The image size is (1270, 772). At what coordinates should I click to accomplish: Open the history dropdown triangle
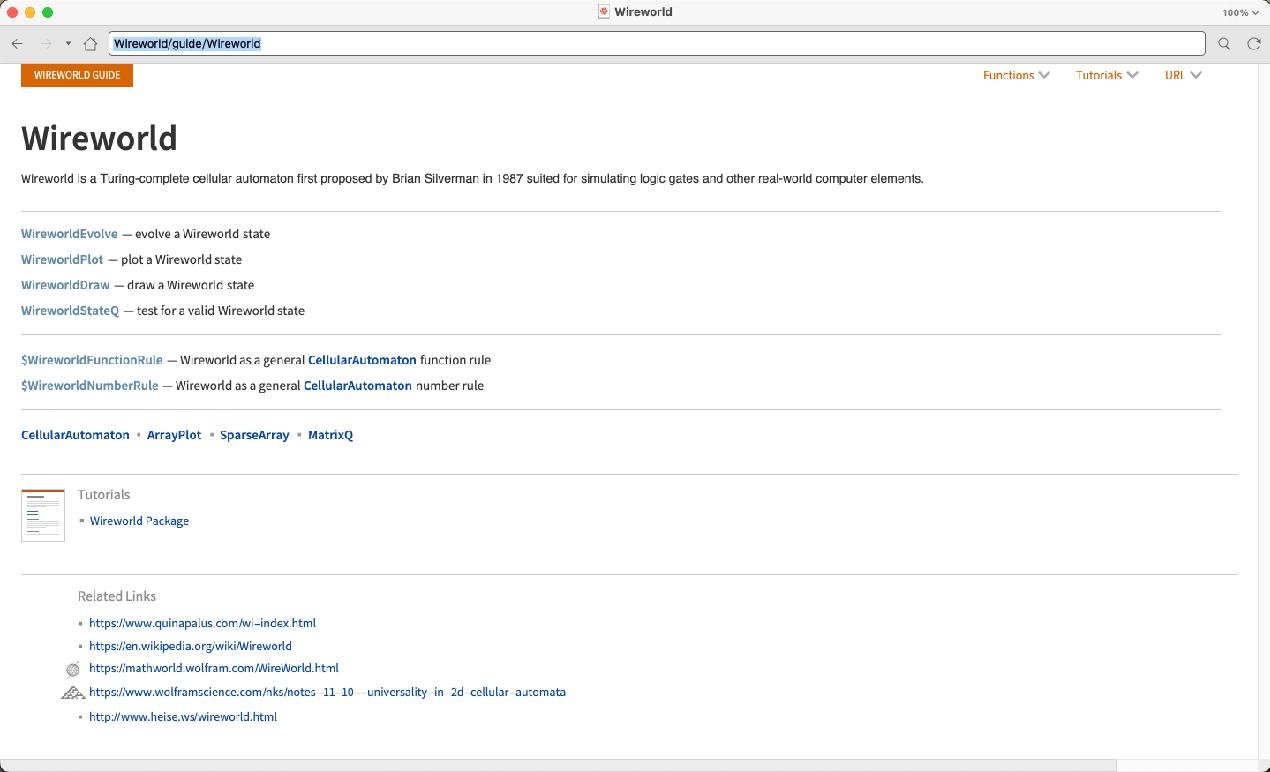pos(68,44)
